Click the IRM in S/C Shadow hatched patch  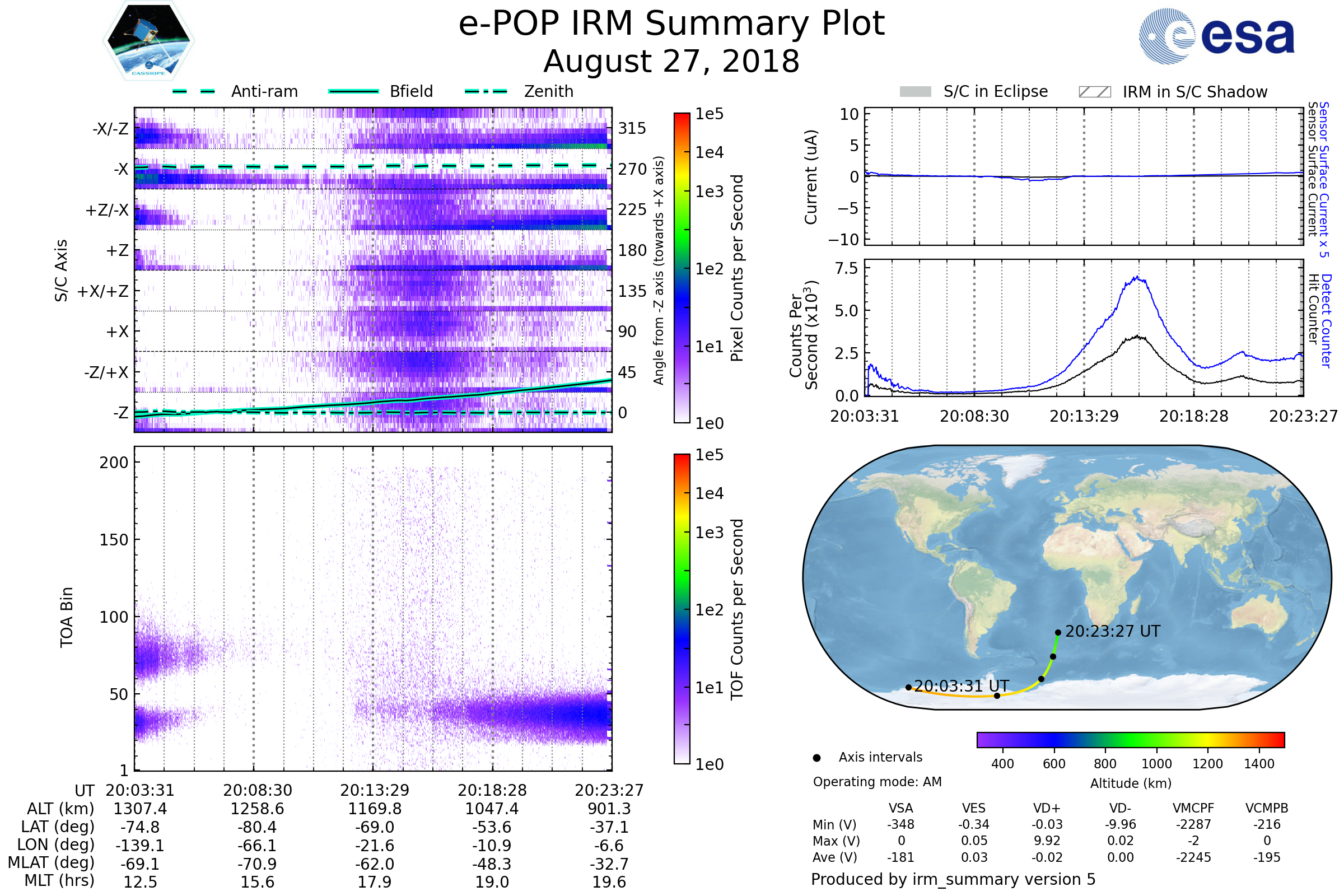pos(1094,92)
